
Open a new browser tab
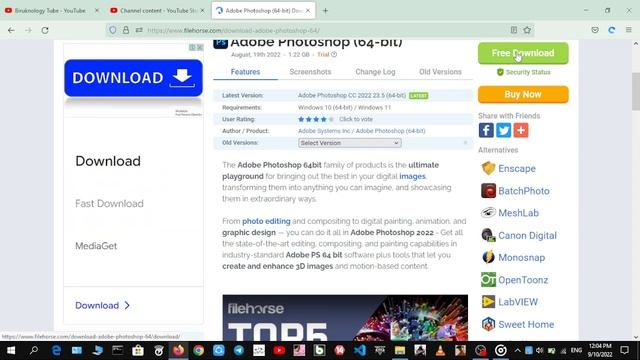325,11
